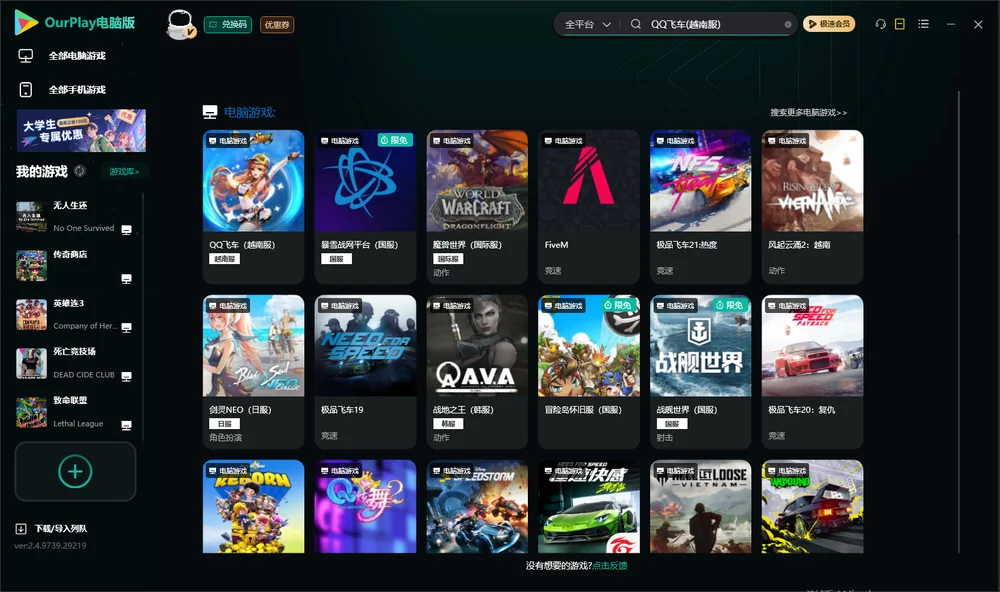Open the 全平台 platform dropdown

point(587,24)
